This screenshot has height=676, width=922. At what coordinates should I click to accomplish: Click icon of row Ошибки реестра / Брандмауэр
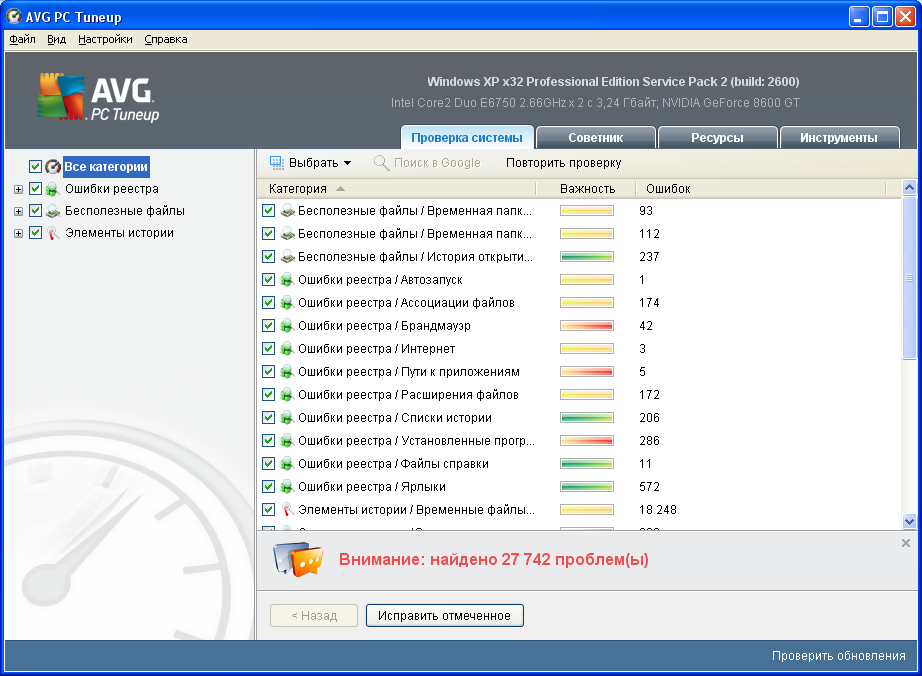pos(287,326)
